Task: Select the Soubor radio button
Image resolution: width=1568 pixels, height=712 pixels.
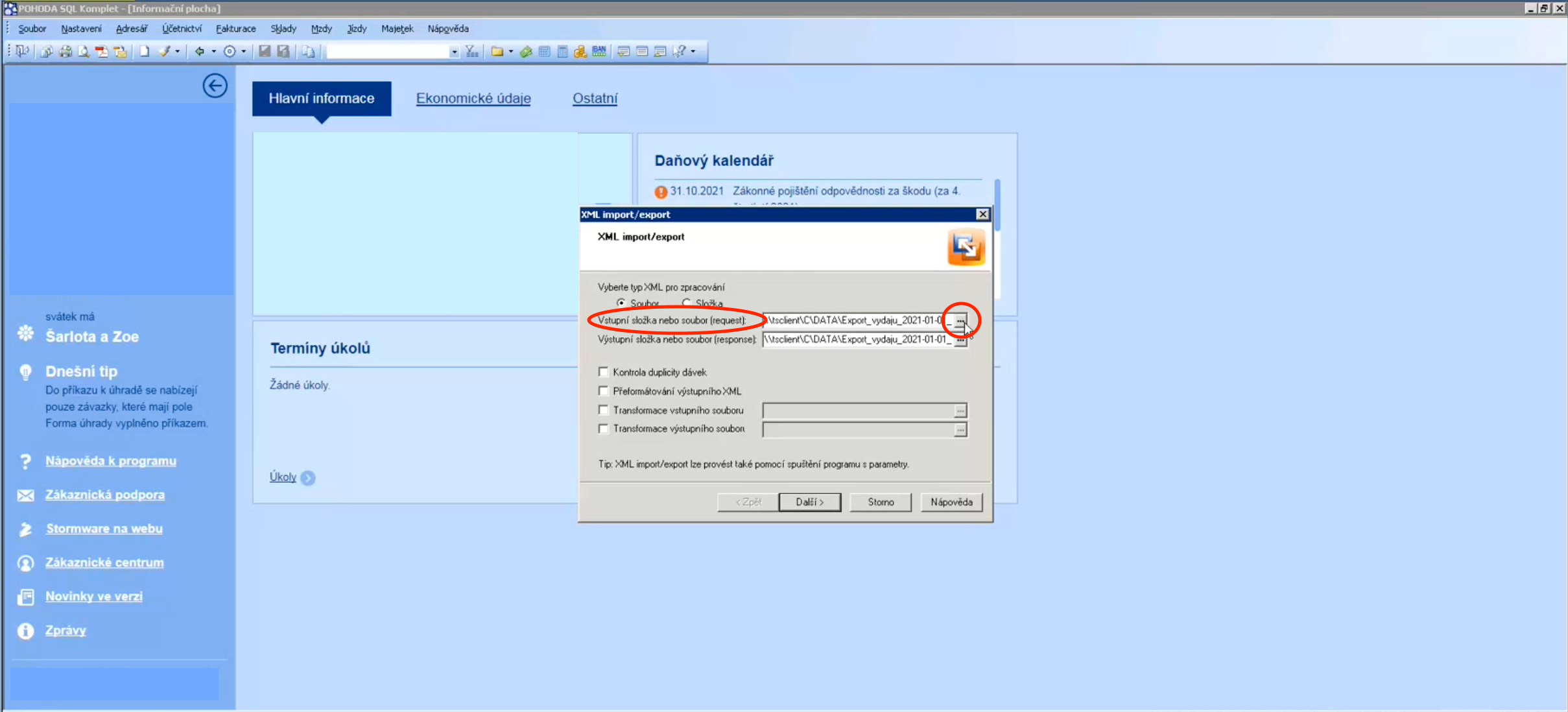Action: tap(621, 303)
